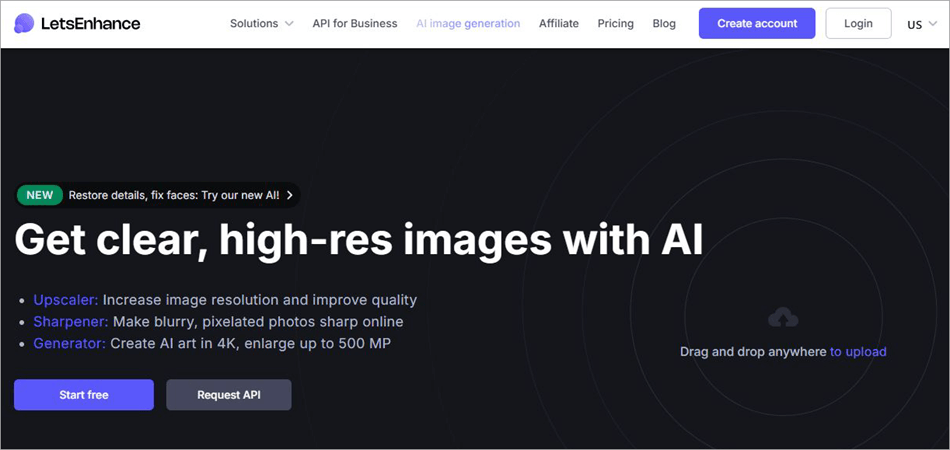
Task: Open the Affiliate page
Action: click(558, 23)
